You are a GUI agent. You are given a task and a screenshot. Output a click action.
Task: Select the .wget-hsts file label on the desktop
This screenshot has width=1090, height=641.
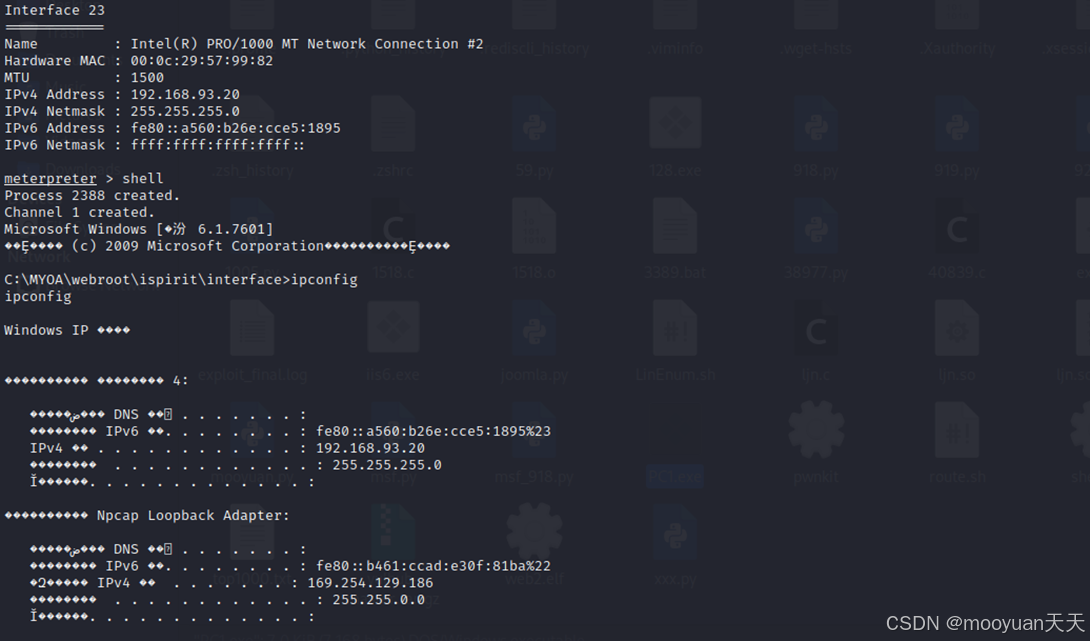815,49
